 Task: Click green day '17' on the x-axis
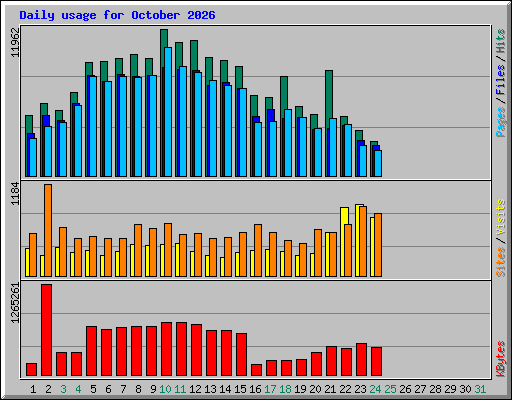coord(270,389)
